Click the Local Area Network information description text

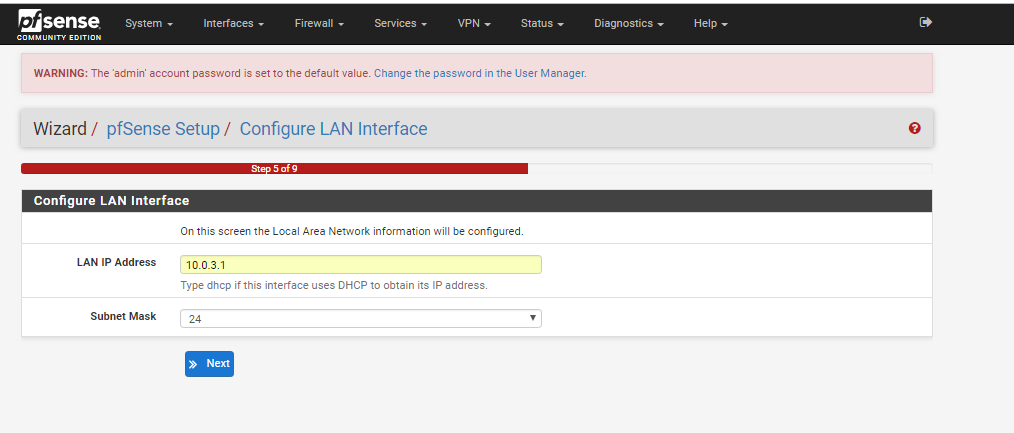pyautogui.click(x=352, y=231)
